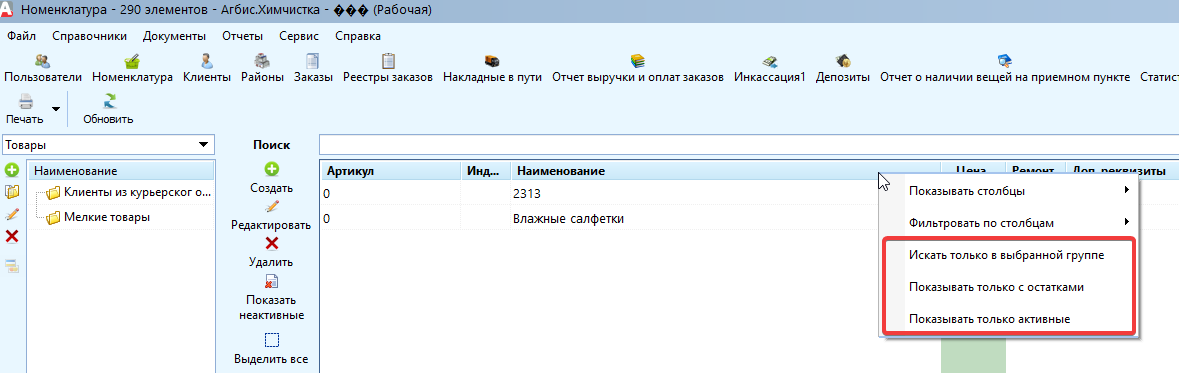Click the Поиск text input field
This screenshot has width=1179, height=373.
[x=748, y=144]
